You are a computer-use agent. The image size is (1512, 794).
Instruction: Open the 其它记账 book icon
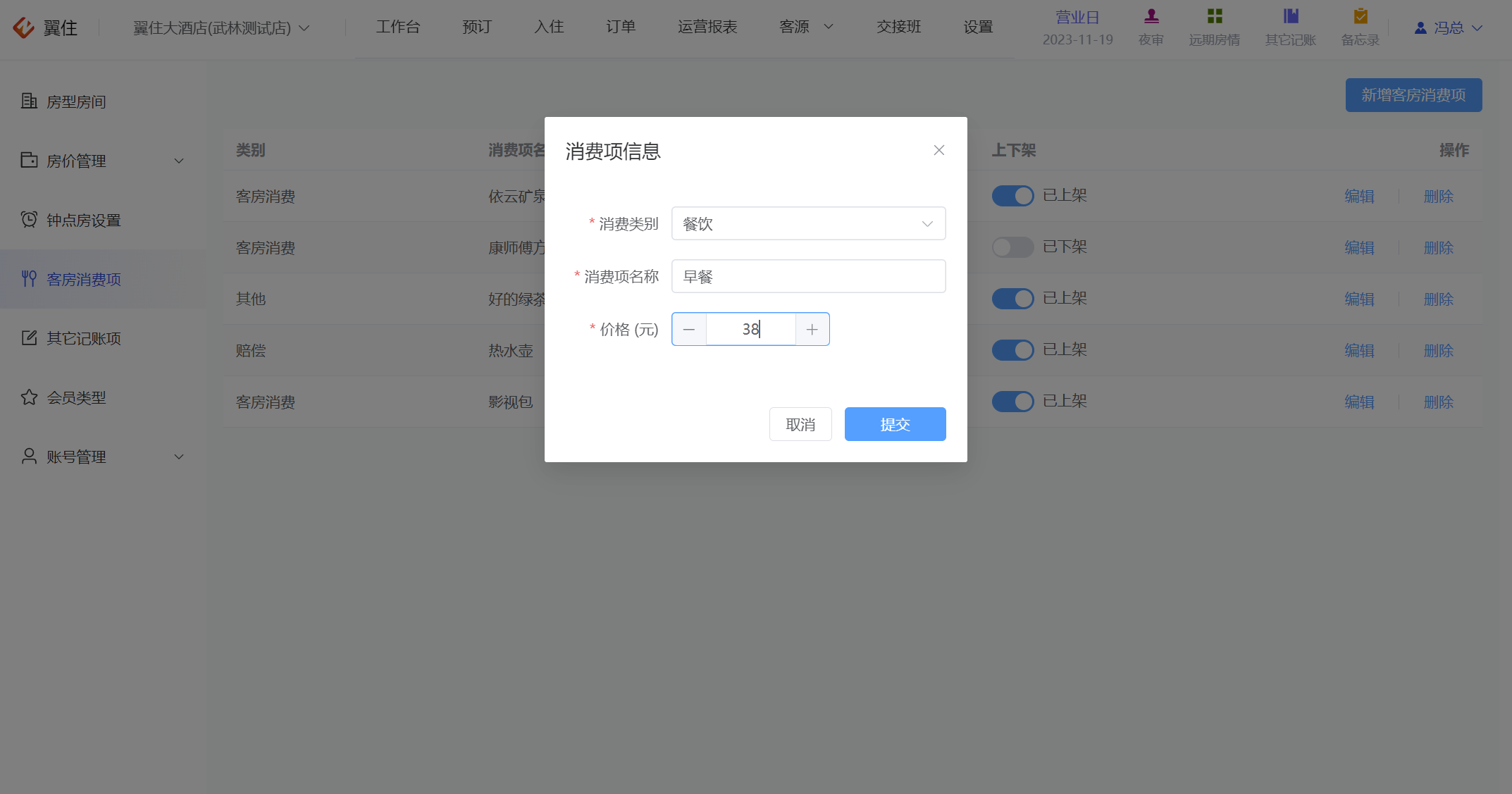(1291, 15)
